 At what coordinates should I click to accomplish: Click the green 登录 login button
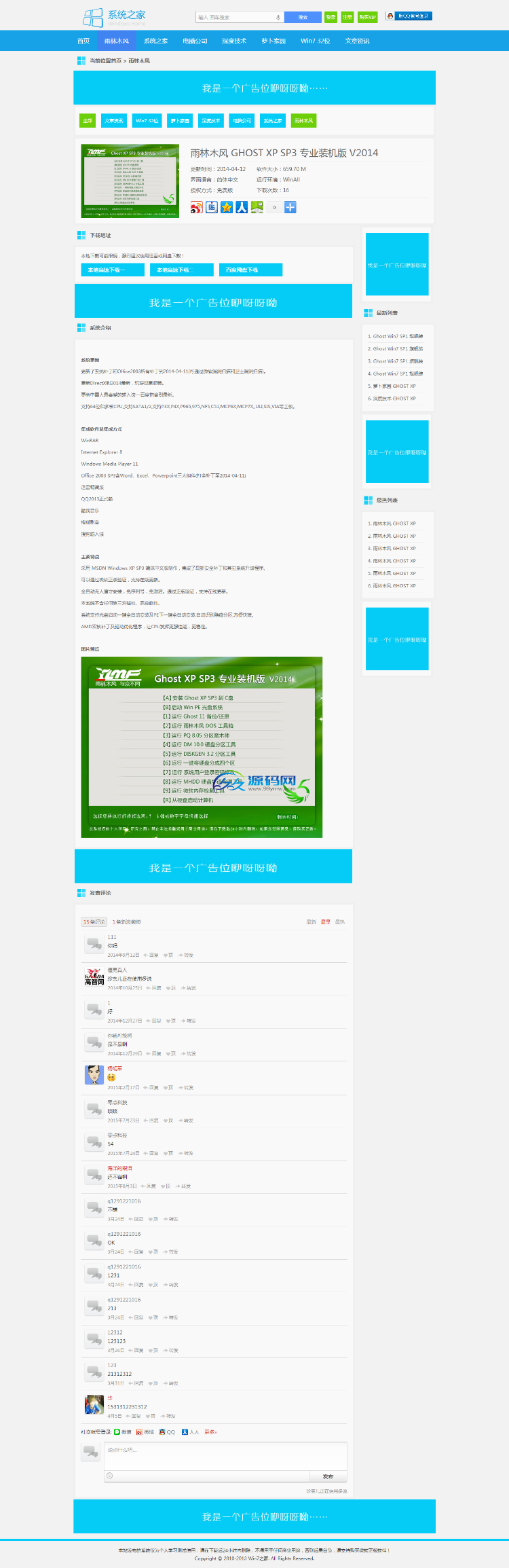(x=331, y=17)
